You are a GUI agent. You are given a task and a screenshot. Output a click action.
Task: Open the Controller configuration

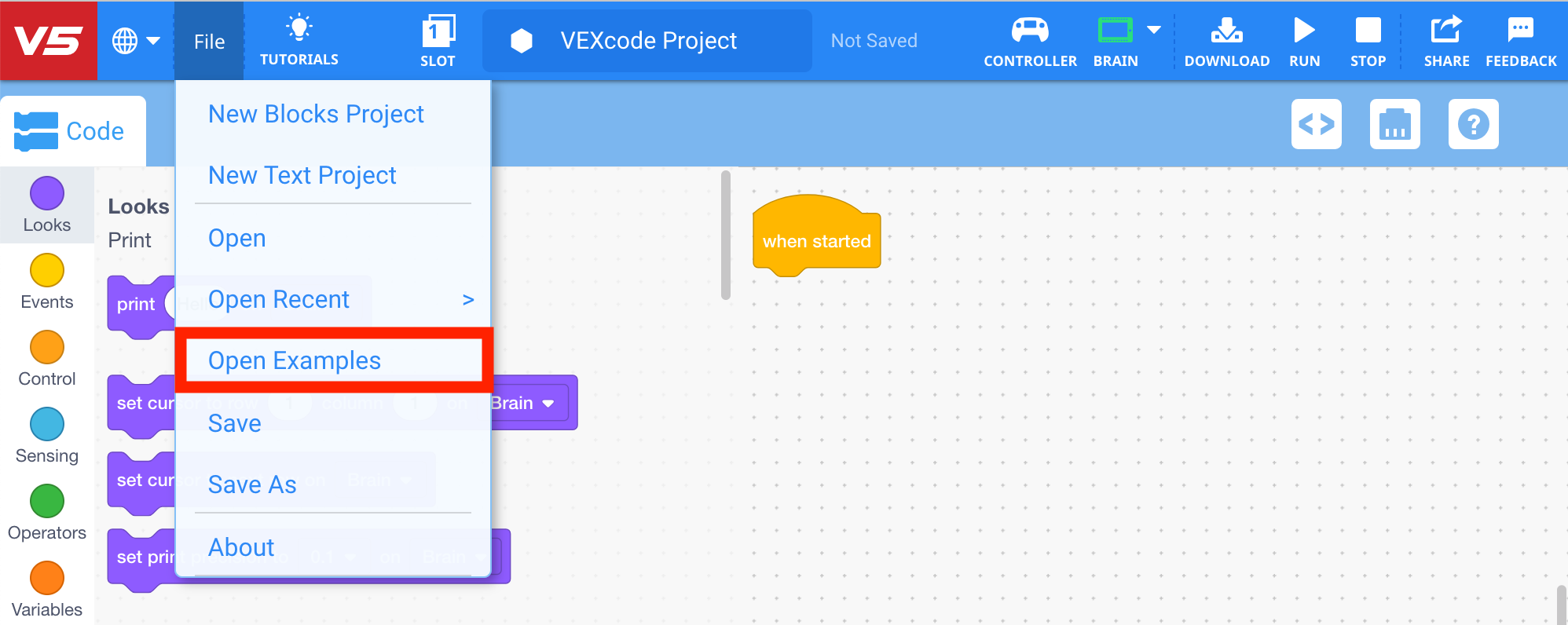click(x=1030, y=39)
